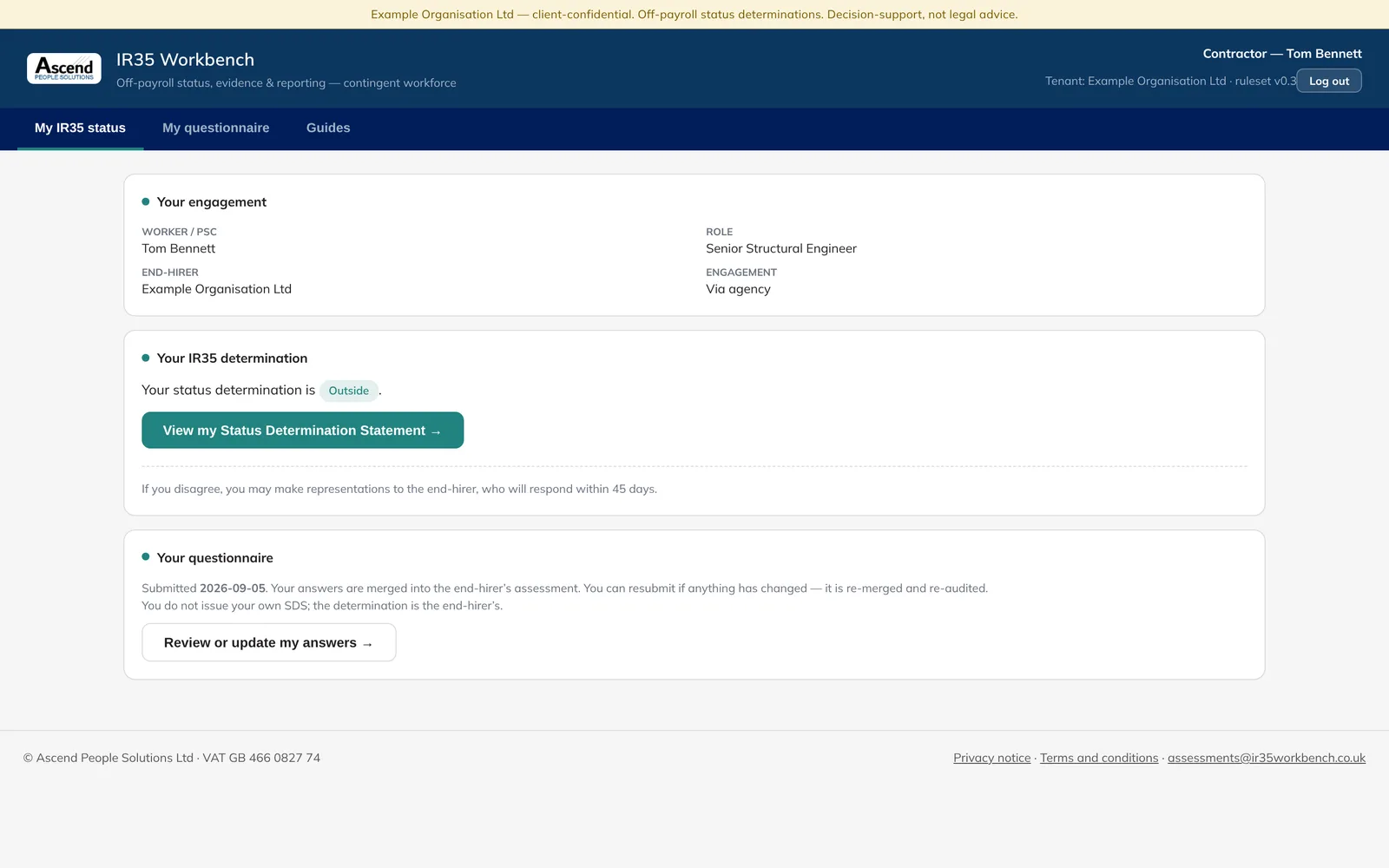Open the Guides tab

328,128
